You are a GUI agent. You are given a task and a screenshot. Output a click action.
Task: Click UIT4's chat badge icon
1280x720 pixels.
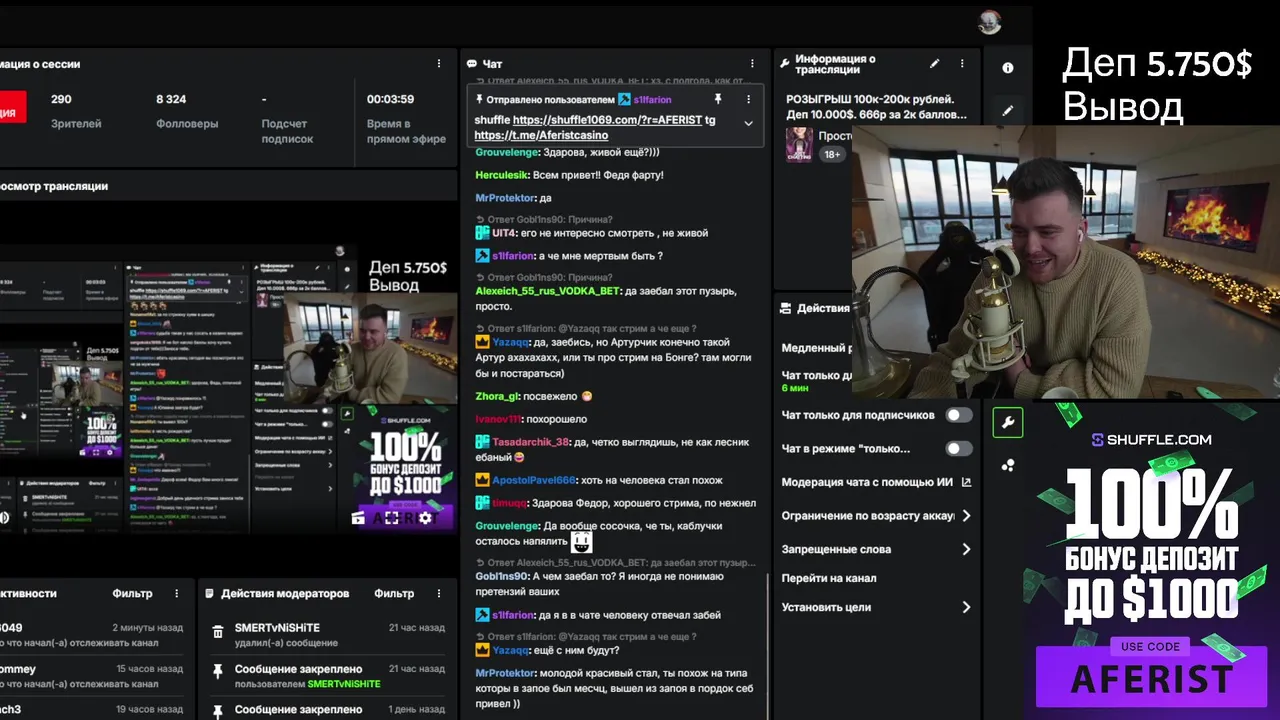click(482, 233)
